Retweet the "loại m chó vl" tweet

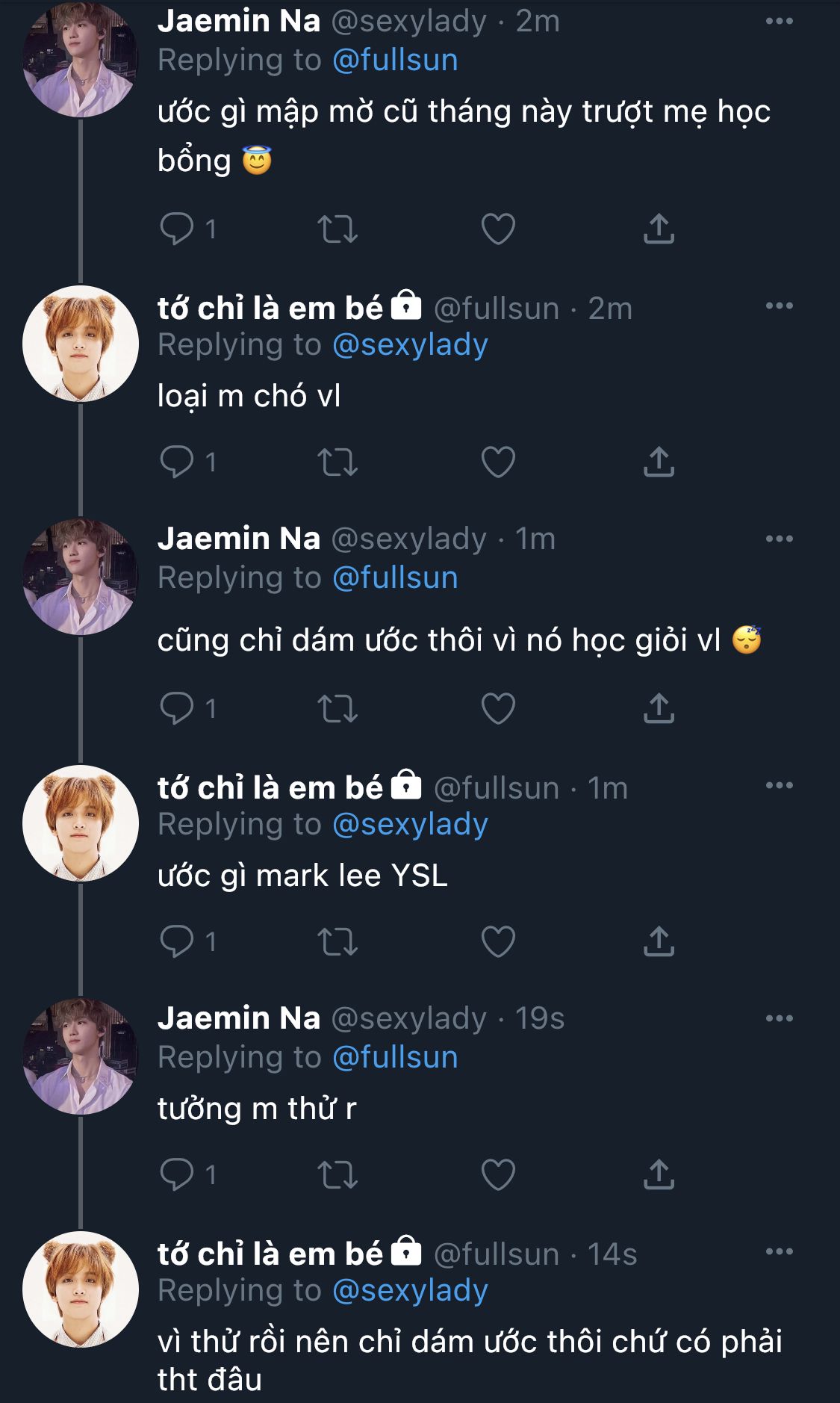point(337,462)
